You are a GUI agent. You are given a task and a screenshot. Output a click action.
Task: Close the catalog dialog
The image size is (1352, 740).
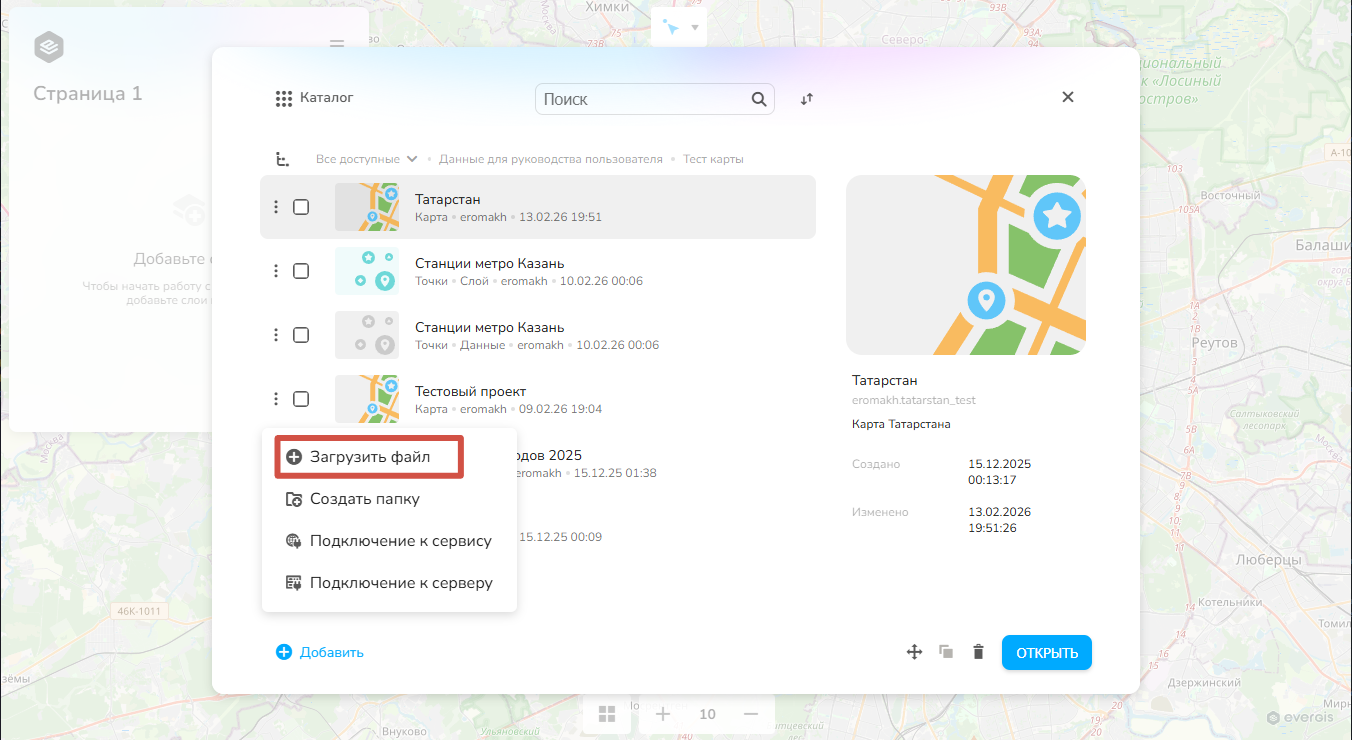[1068, 97]
